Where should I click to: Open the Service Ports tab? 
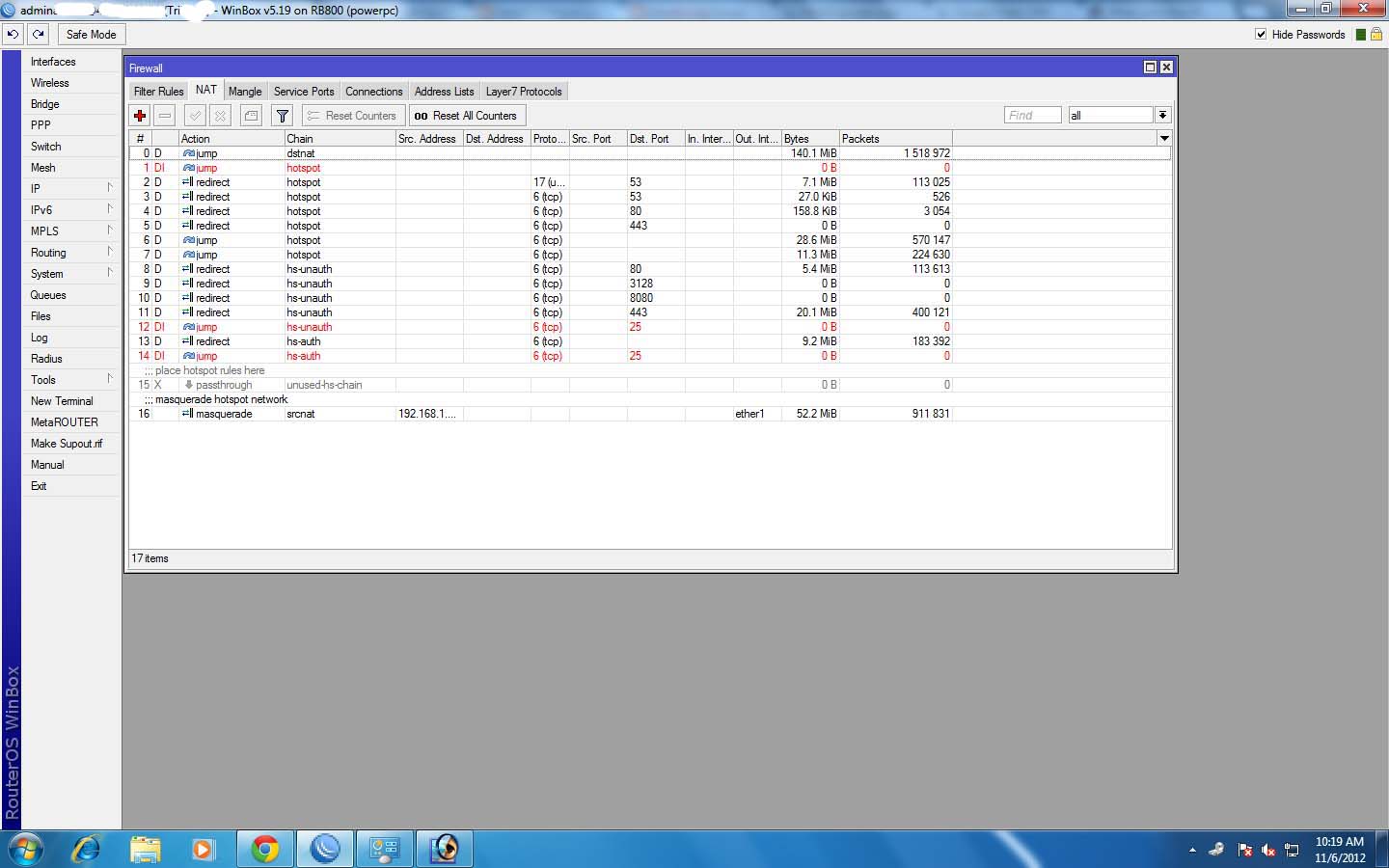click(x=304, y=92)
